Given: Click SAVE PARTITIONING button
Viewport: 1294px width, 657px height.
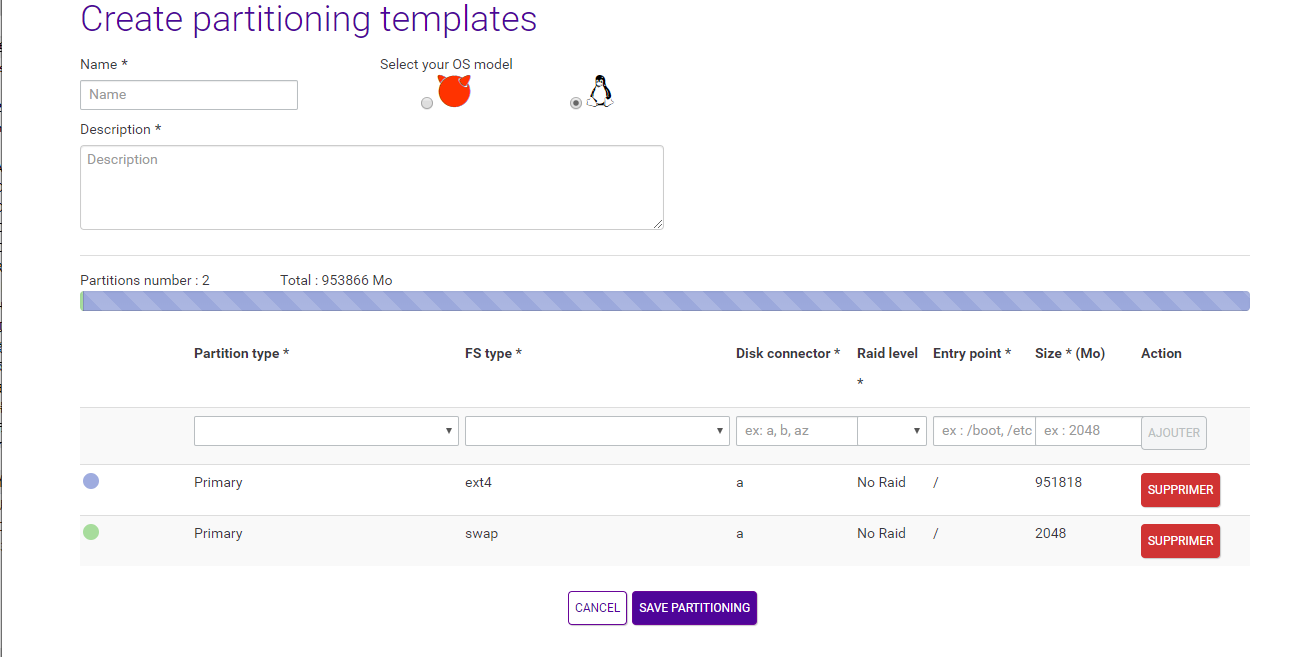Looking at the screenshot, I should 694,608.
